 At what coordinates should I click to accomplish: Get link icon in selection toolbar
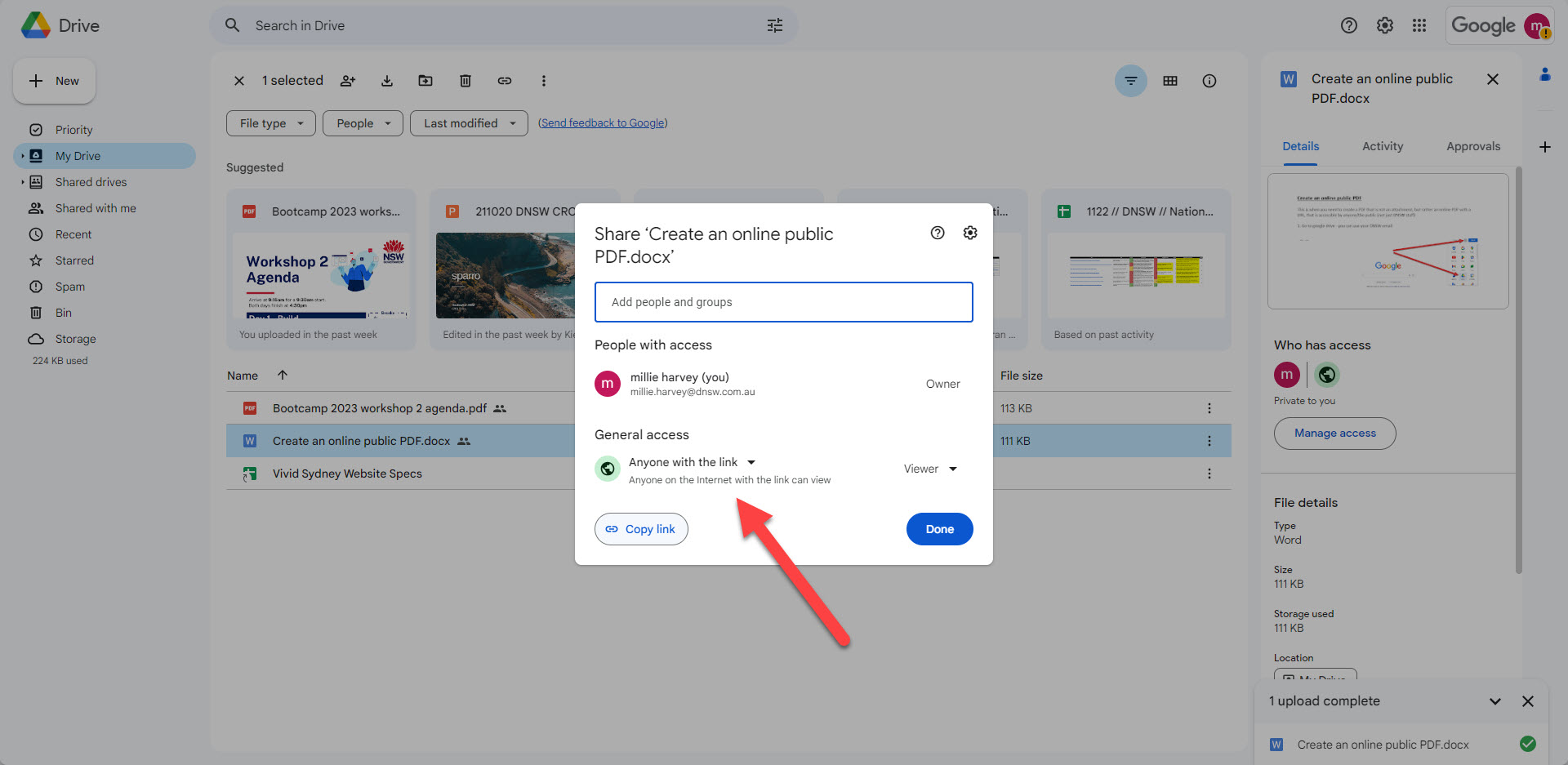[505, 81]
